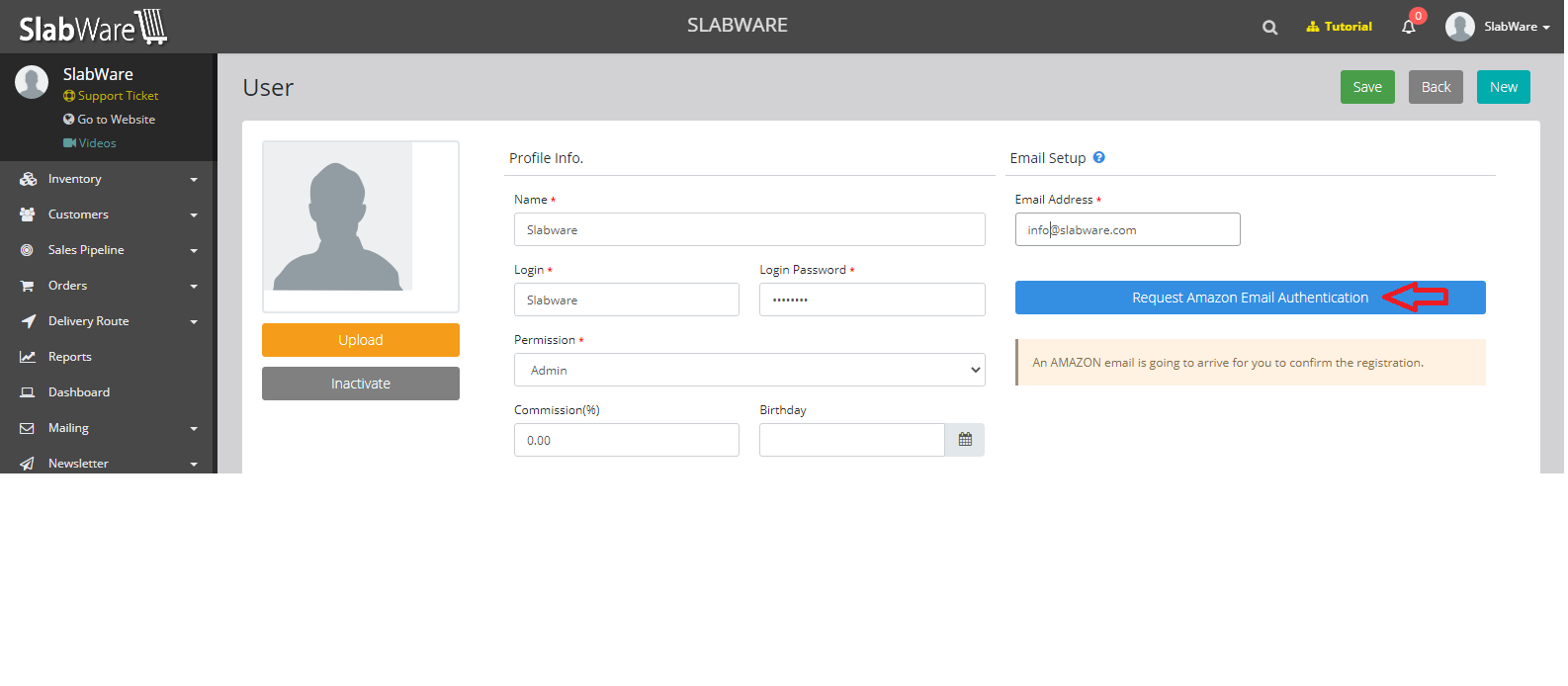
Task: Open the Birthday calendar picker icon
Action: pos(965,440)
